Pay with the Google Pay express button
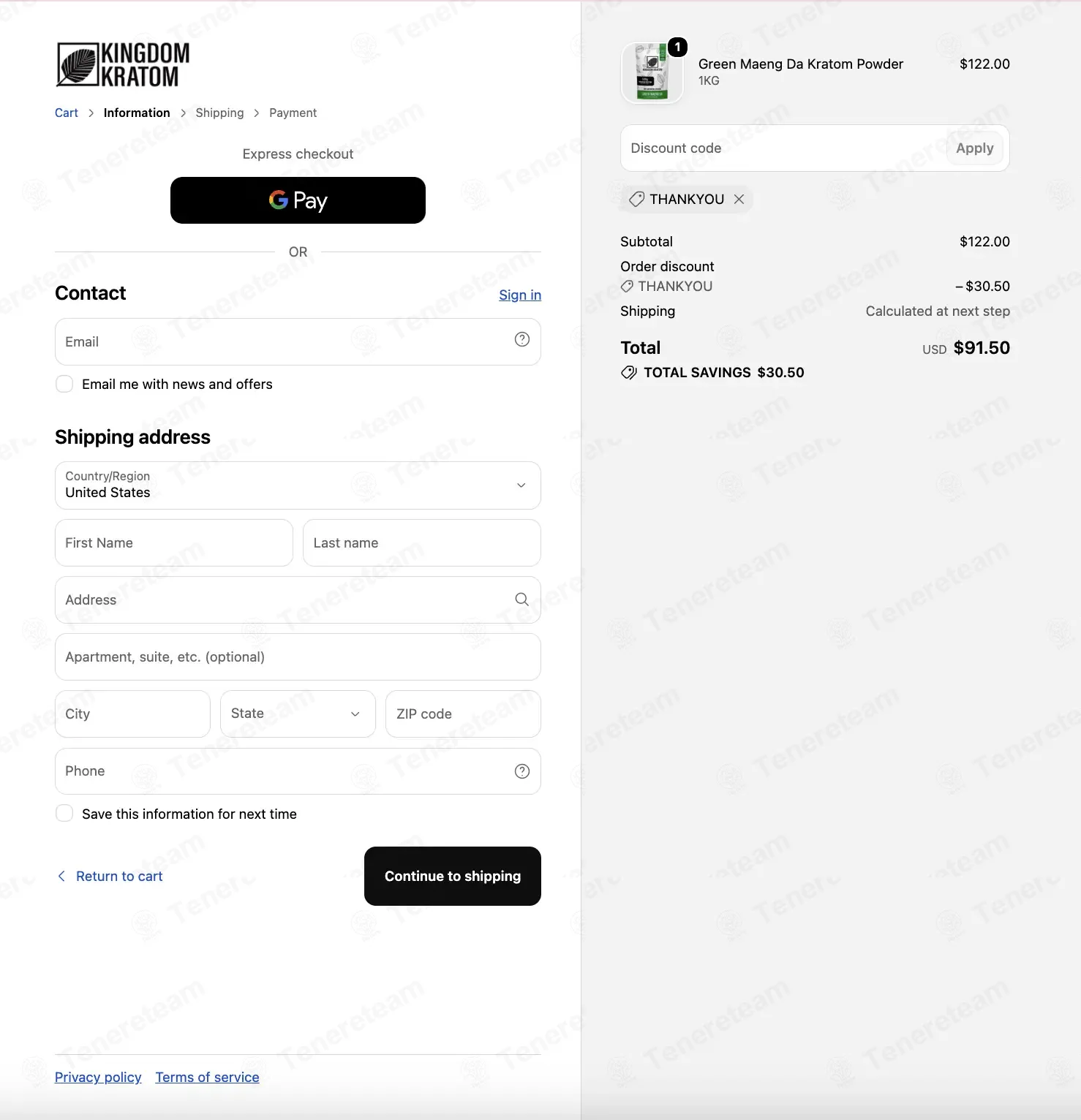 point(298,200)
